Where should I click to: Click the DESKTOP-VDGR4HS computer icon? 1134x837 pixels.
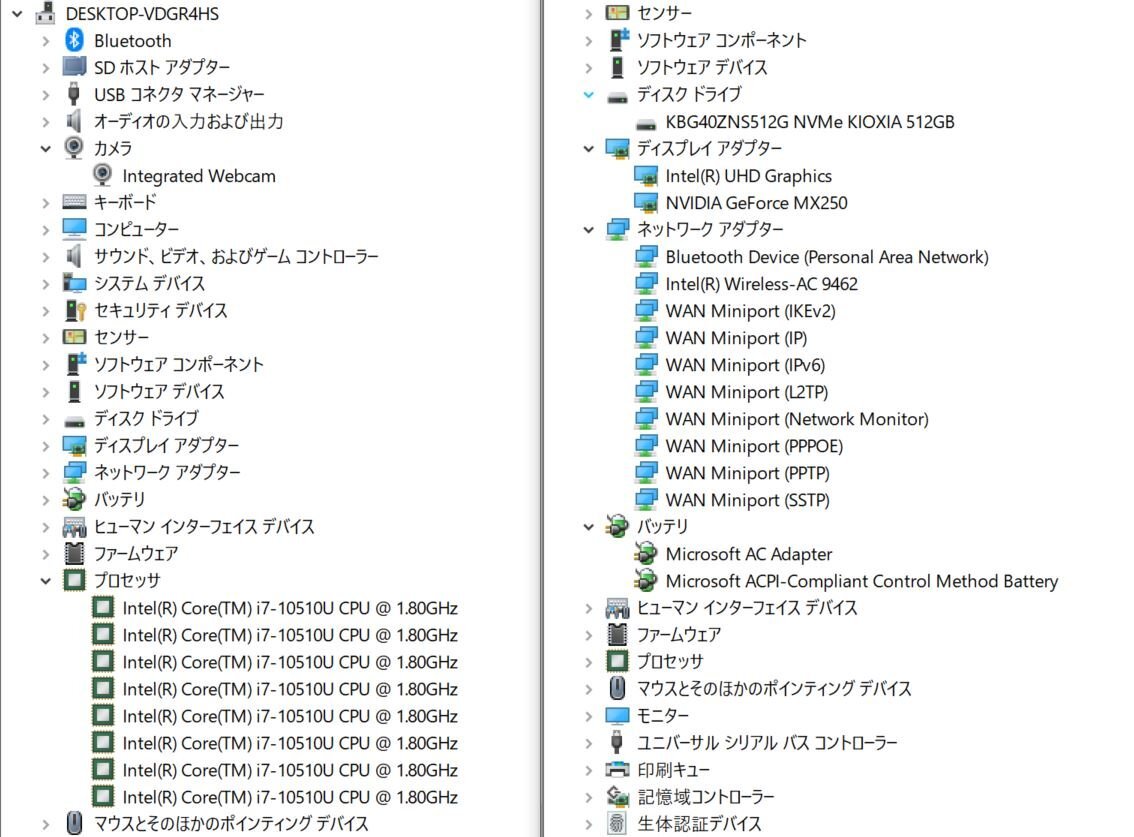tap(46, 12)
